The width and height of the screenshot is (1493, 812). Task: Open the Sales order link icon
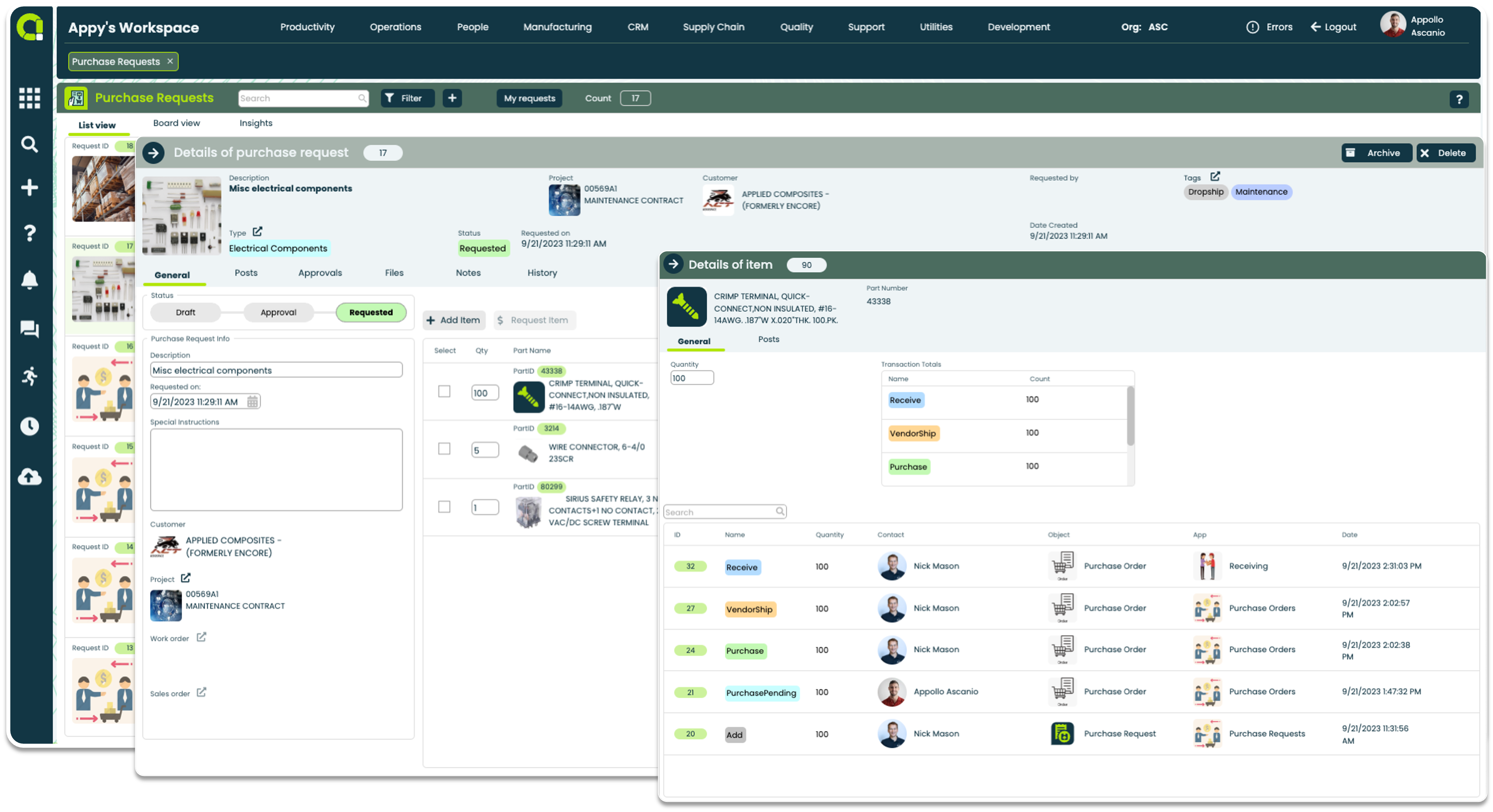click(x=201, y=692)
